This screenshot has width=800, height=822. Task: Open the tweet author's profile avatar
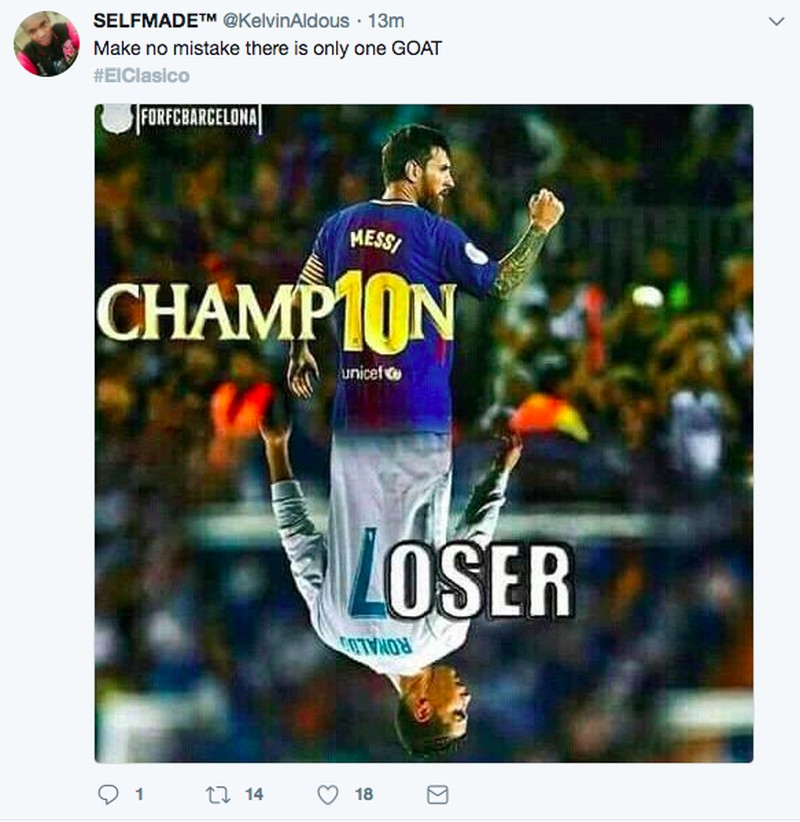click(46, 46)
